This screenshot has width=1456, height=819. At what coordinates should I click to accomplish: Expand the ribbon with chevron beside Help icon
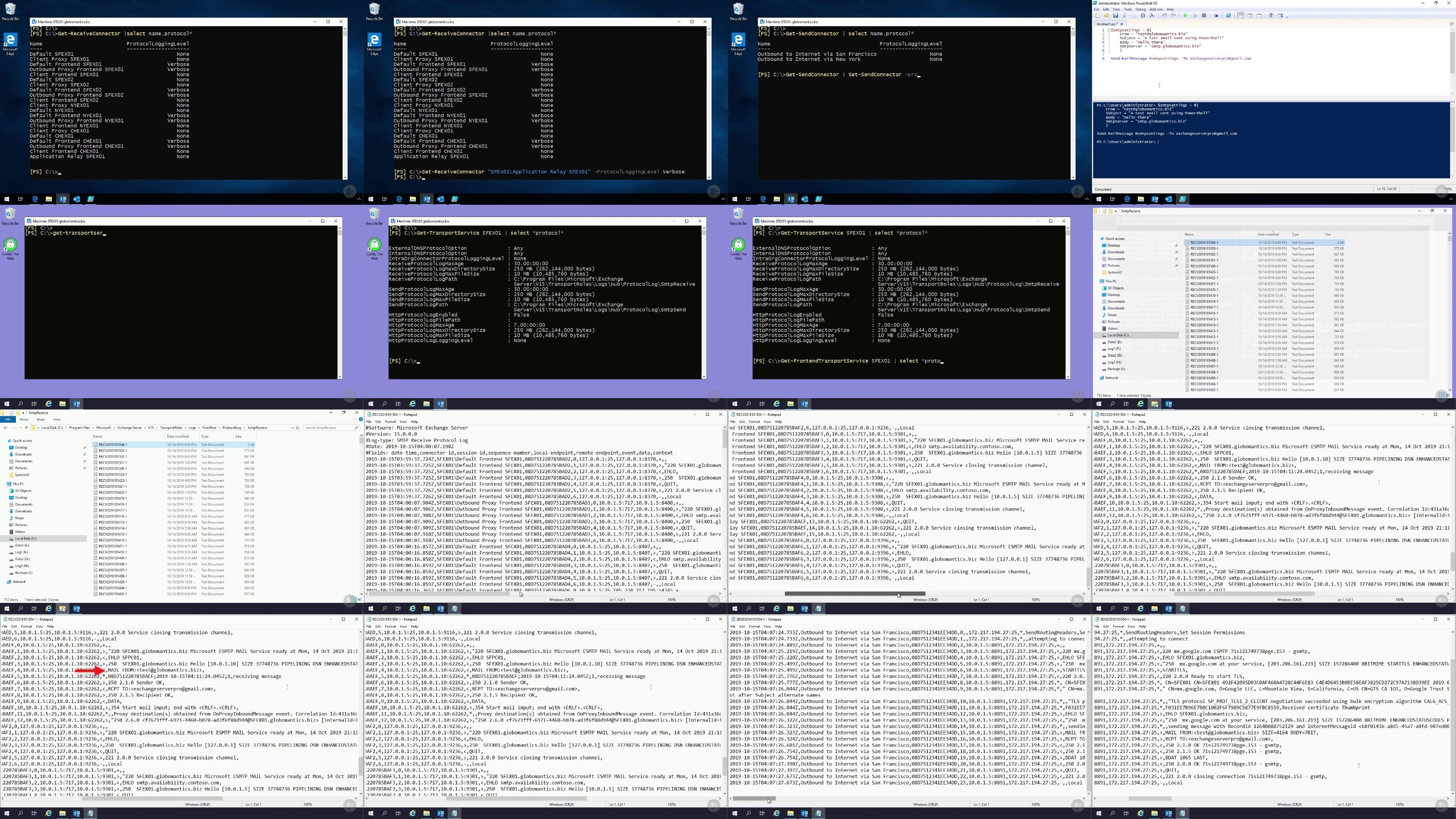(355, 420)
